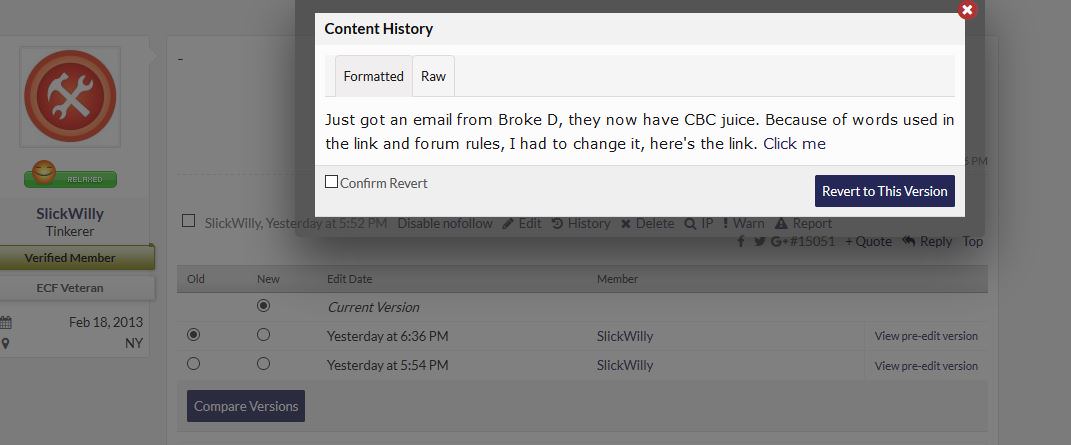
Task: Select New radio for Current Version
Action: click(263, 306)
